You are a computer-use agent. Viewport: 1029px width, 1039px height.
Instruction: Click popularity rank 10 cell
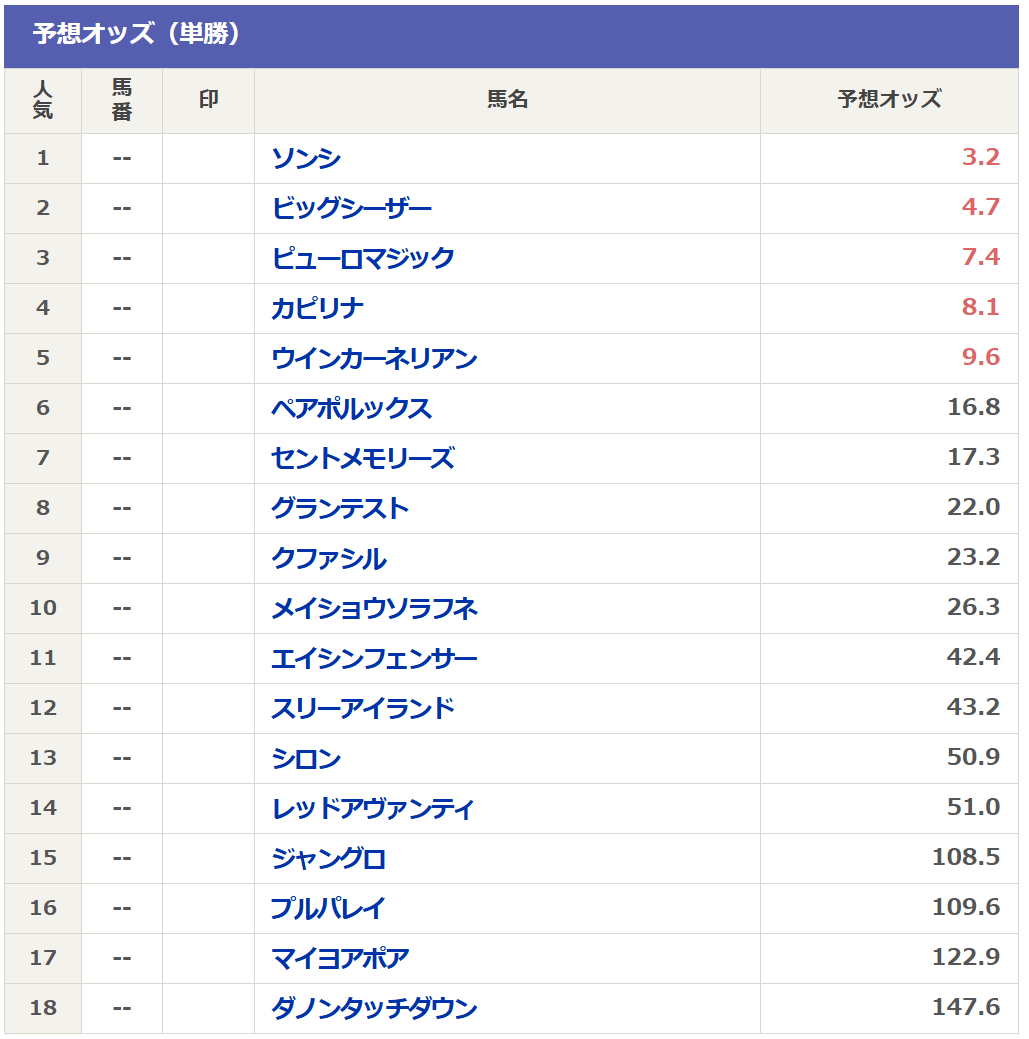tap(42, 608)
